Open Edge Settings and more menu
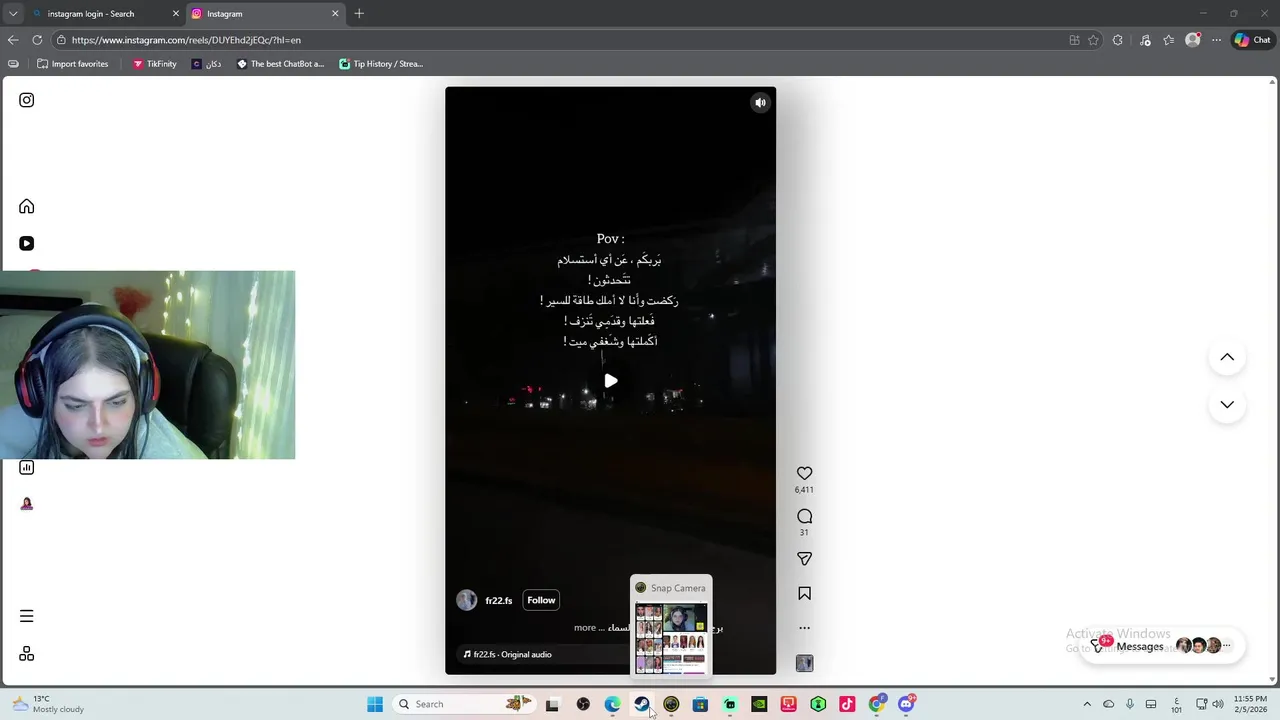Image resolution: width=1280 pixels, height=720 pixels. pos(1216,40)
